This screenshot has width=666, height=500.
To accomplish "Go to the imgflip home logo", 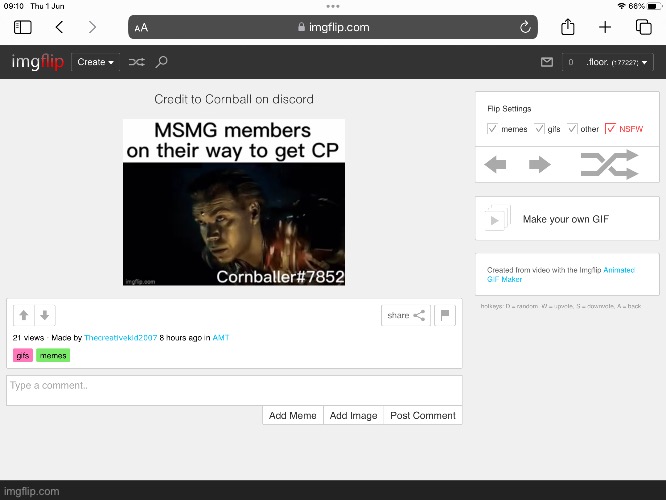I will click(38, 62).
